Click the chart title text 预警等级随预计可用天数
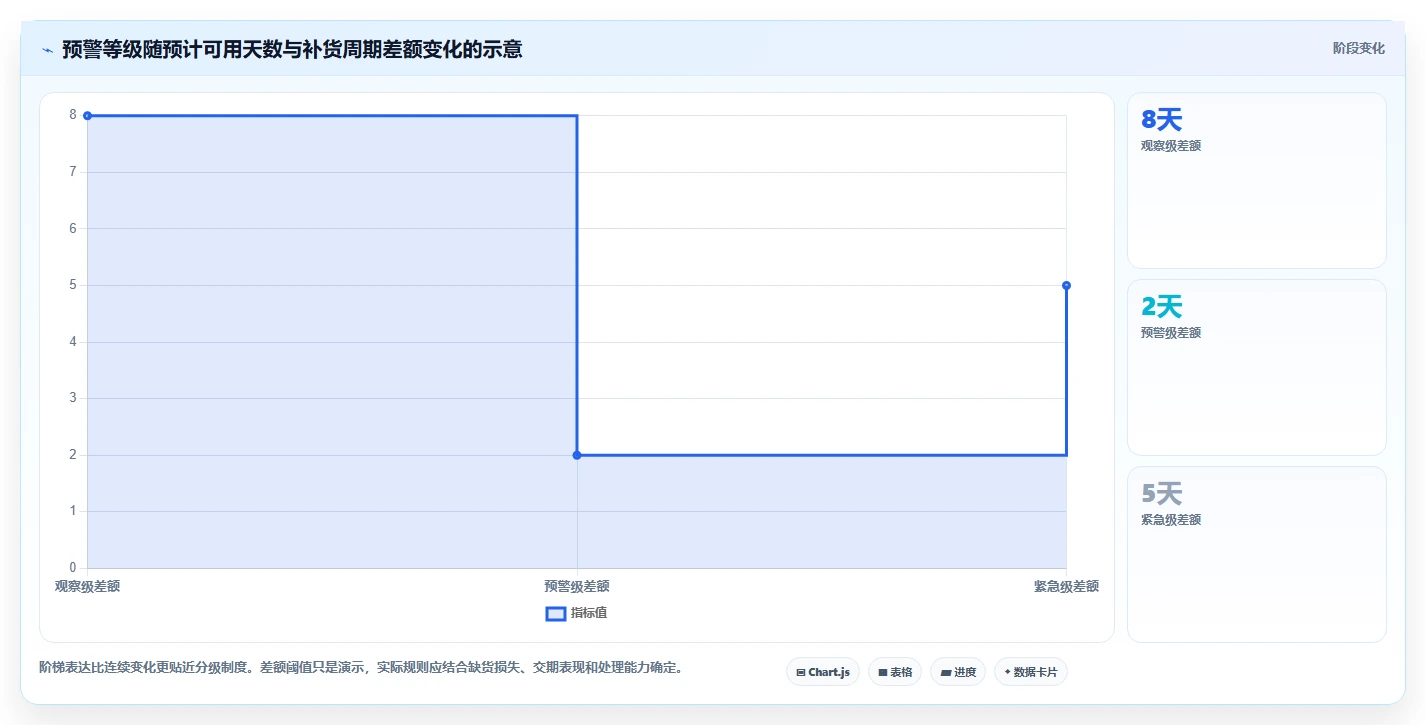 (291, 49)
